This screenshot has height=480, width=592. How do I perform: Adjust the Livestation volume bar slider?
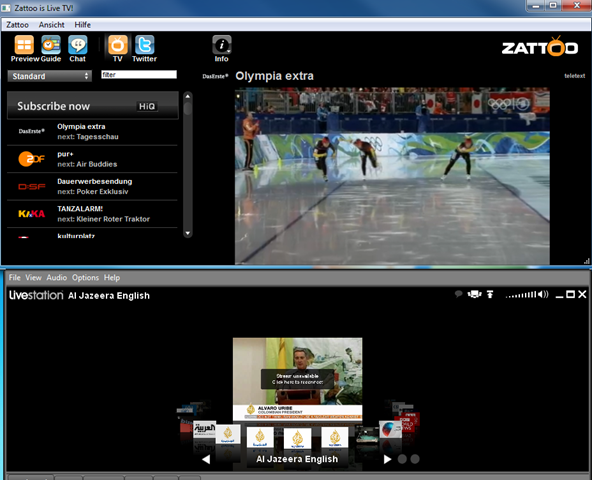521,295
